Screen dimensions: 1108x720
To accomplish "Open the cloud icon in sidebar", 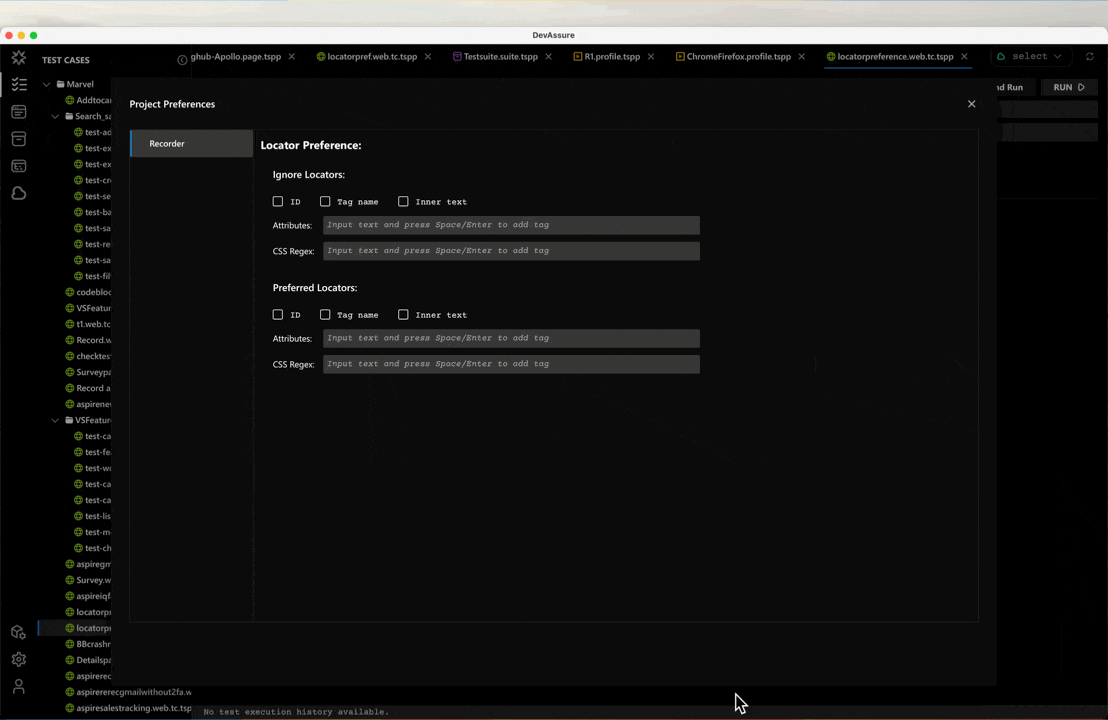I will tap(18, 193).
